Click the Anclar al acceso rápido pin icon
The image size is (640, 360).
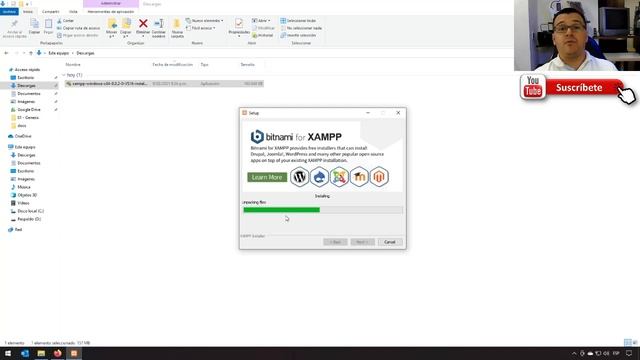15,24
